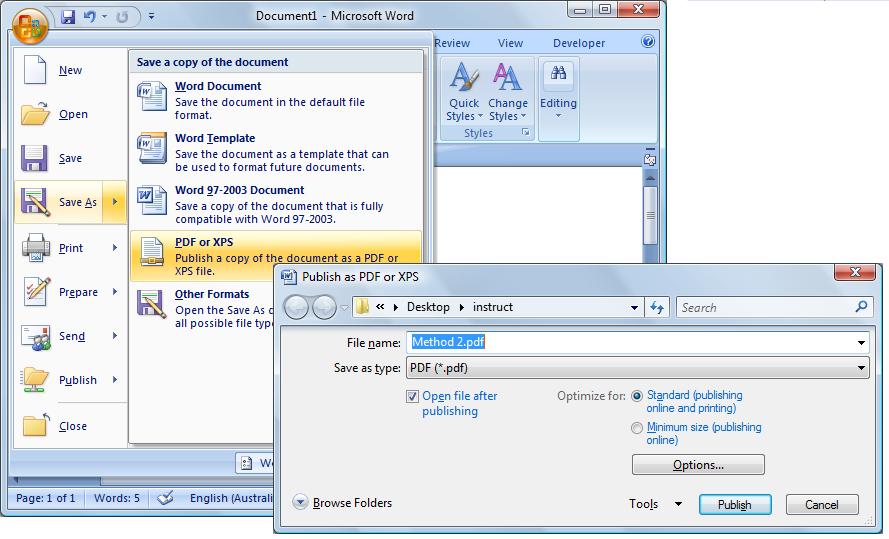Image resolution: width=889 pixels, height=539 pixels.
Task: Open the Styles dialog launcher
Action: (x=526, y=133)
